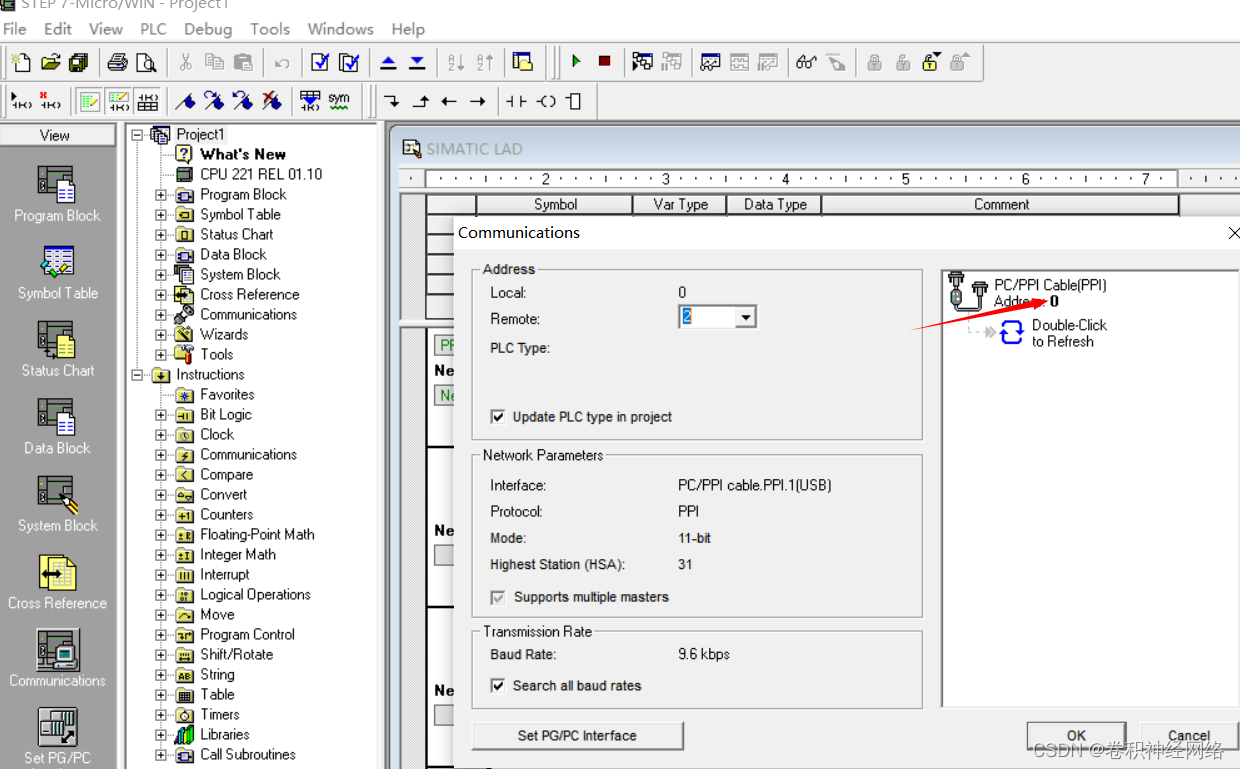1240x769 pixels.
Task: Select Favorites under Instructions
Action: 227,394
